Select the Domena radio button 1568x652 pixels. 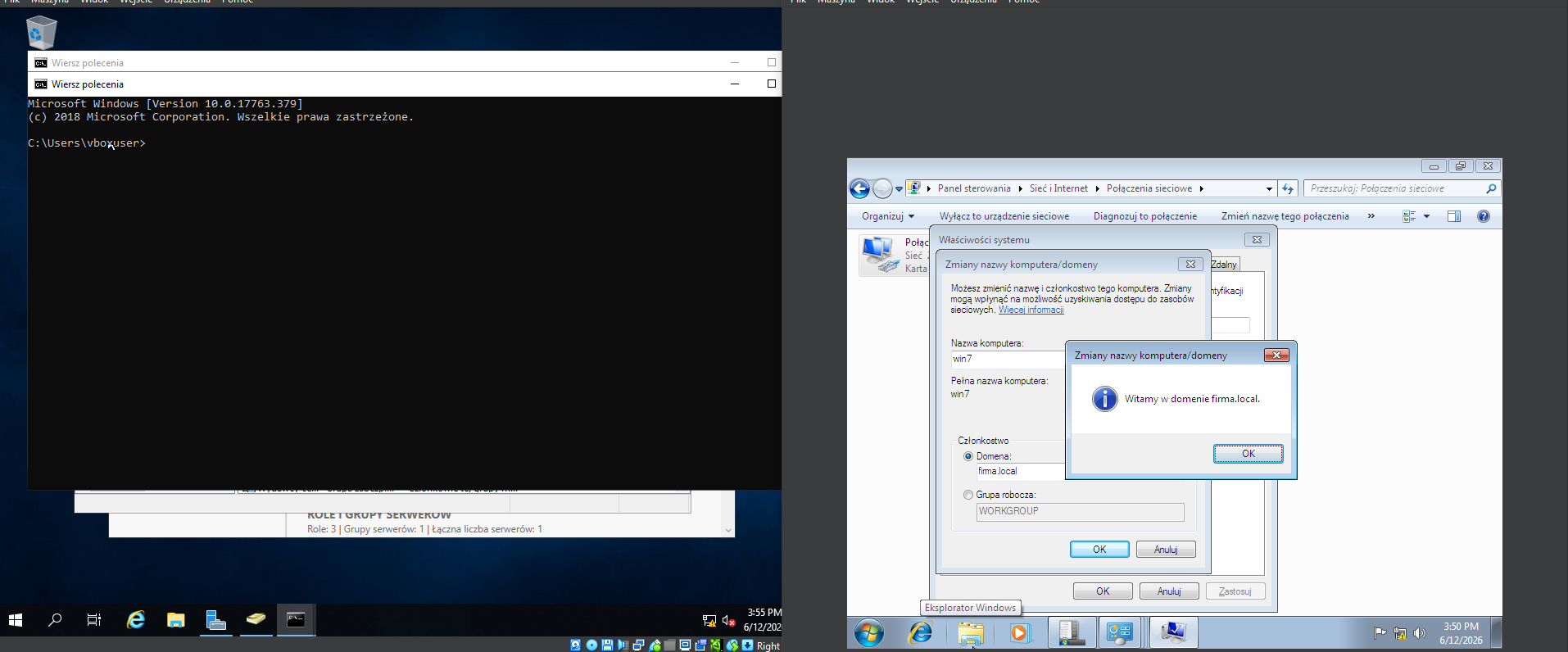[x=968, y=456]
